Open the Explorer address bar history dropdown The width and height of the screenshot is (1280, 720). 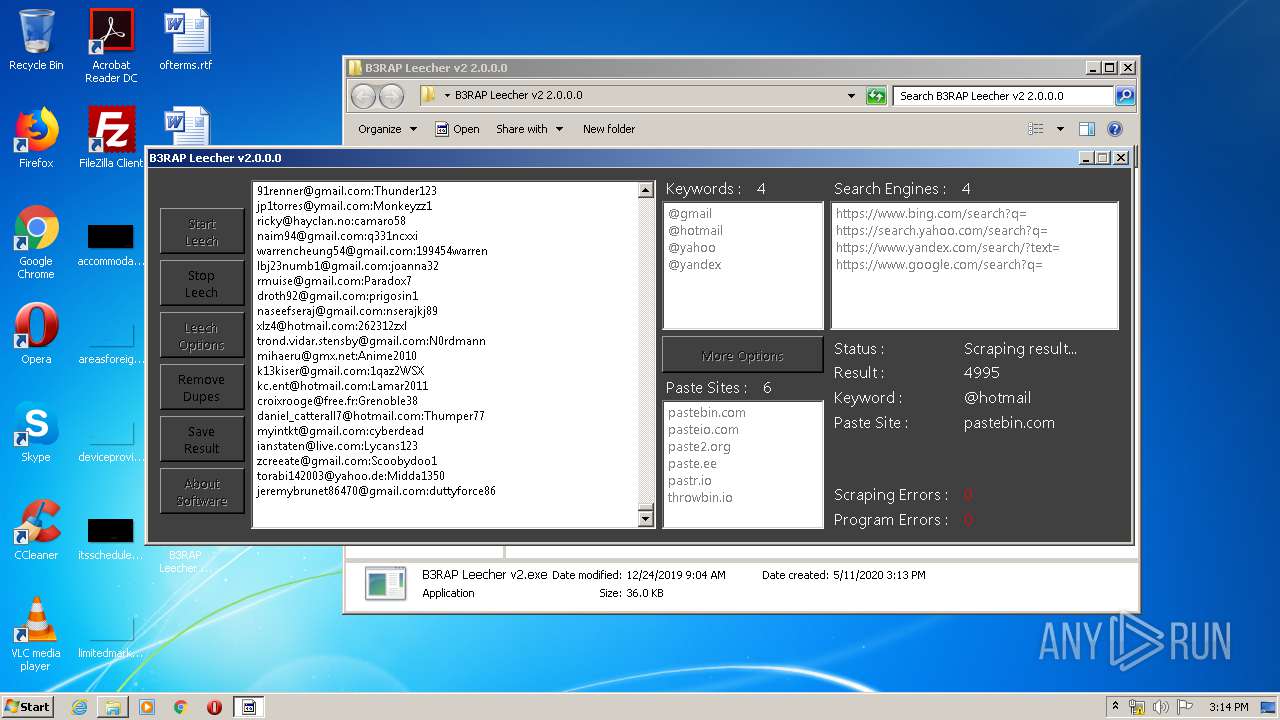pos(851,96)
